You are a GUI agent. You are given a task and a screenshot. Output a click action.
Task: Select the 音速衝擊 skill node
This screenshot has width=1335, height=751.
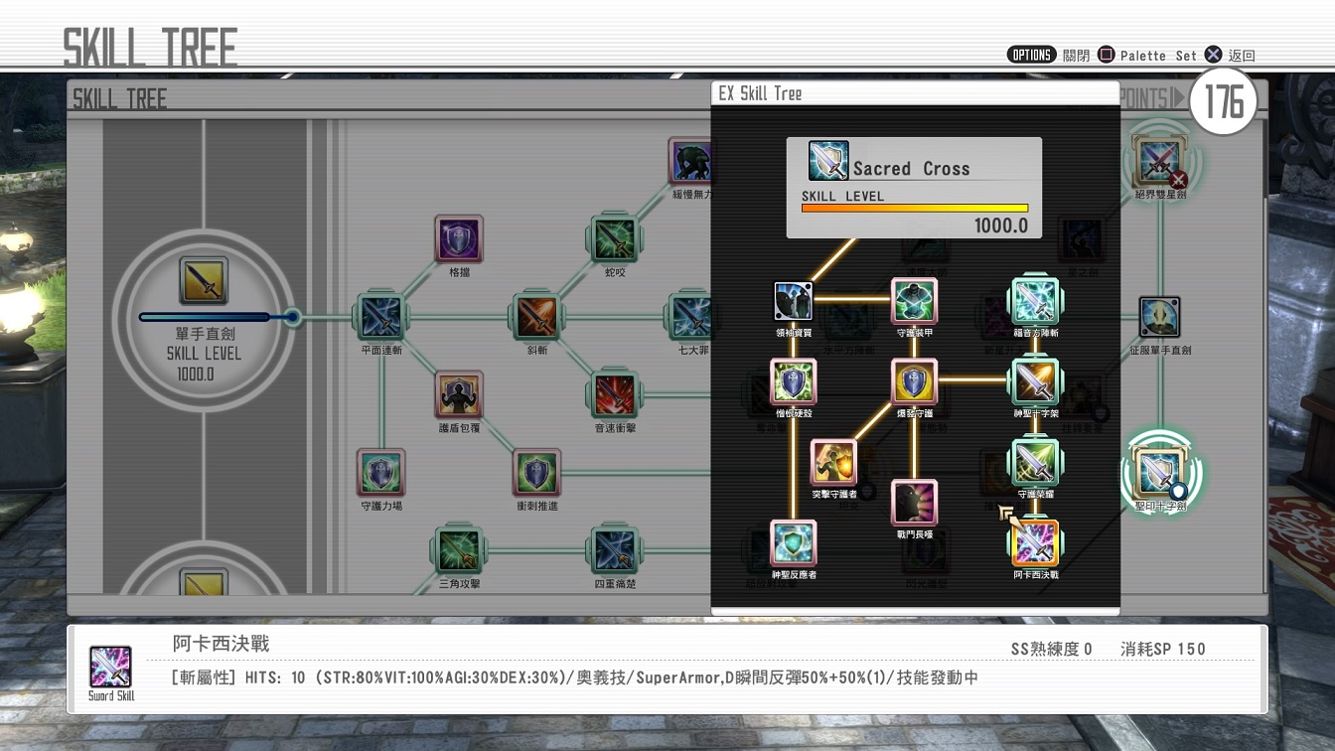point(614,394)
